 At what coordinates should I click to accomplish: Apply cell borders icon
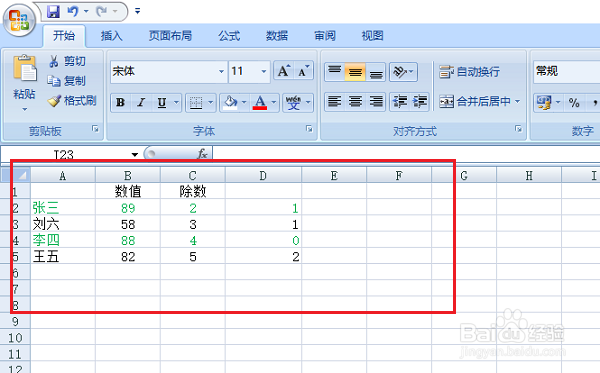[x=196, y=103]
